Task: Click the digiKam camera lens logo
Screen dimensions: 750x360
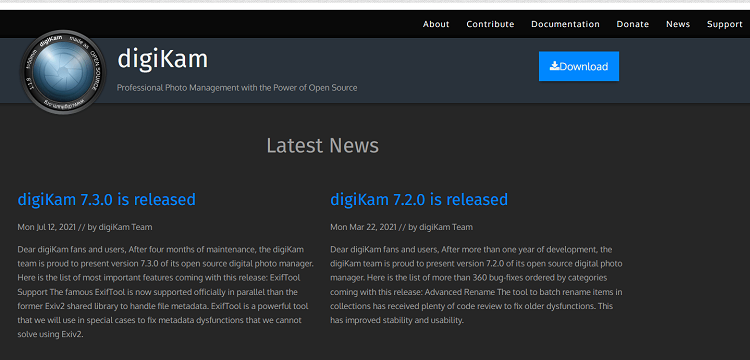Action: click(63, 72)
